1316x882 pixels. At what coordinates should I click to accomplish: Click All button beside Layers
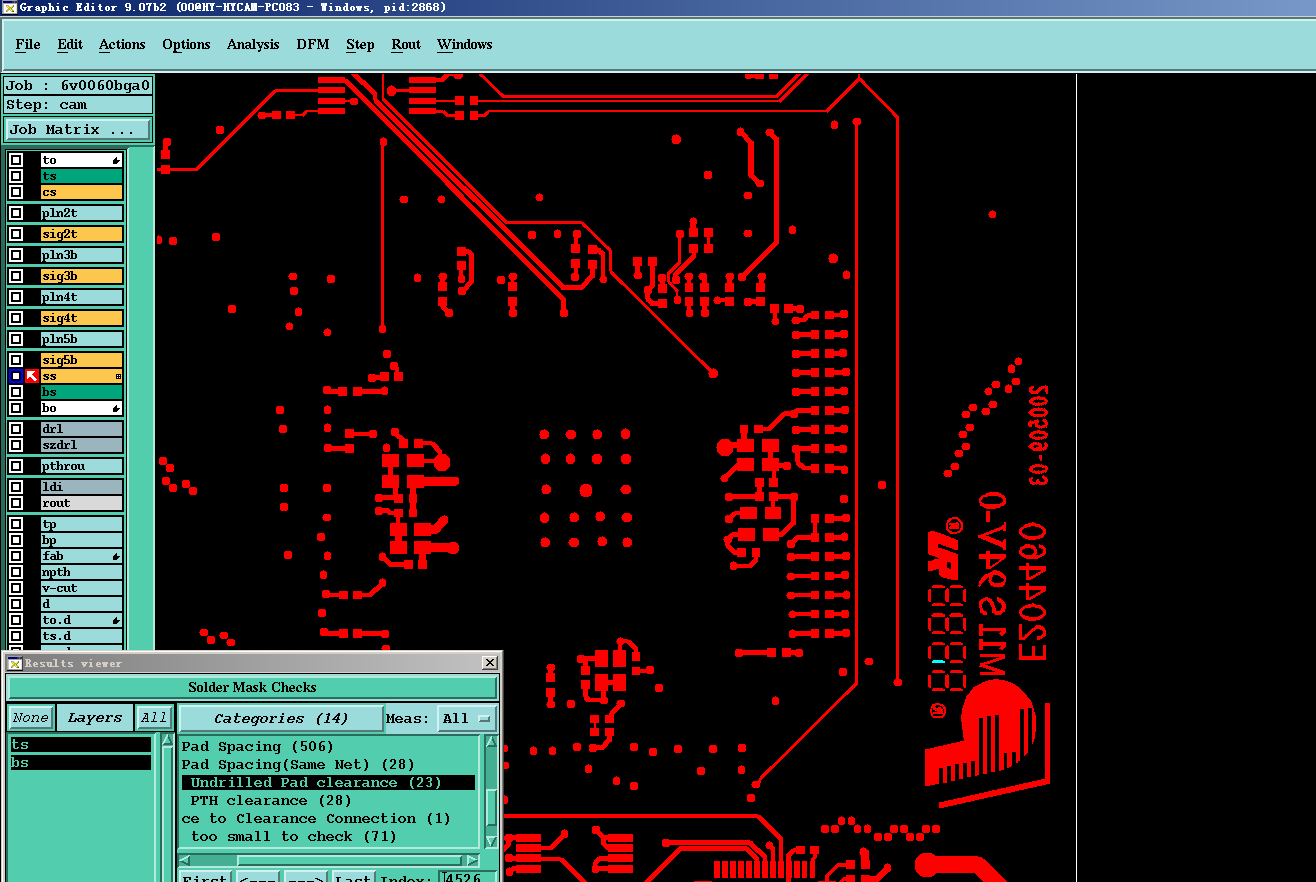point(154,718)
